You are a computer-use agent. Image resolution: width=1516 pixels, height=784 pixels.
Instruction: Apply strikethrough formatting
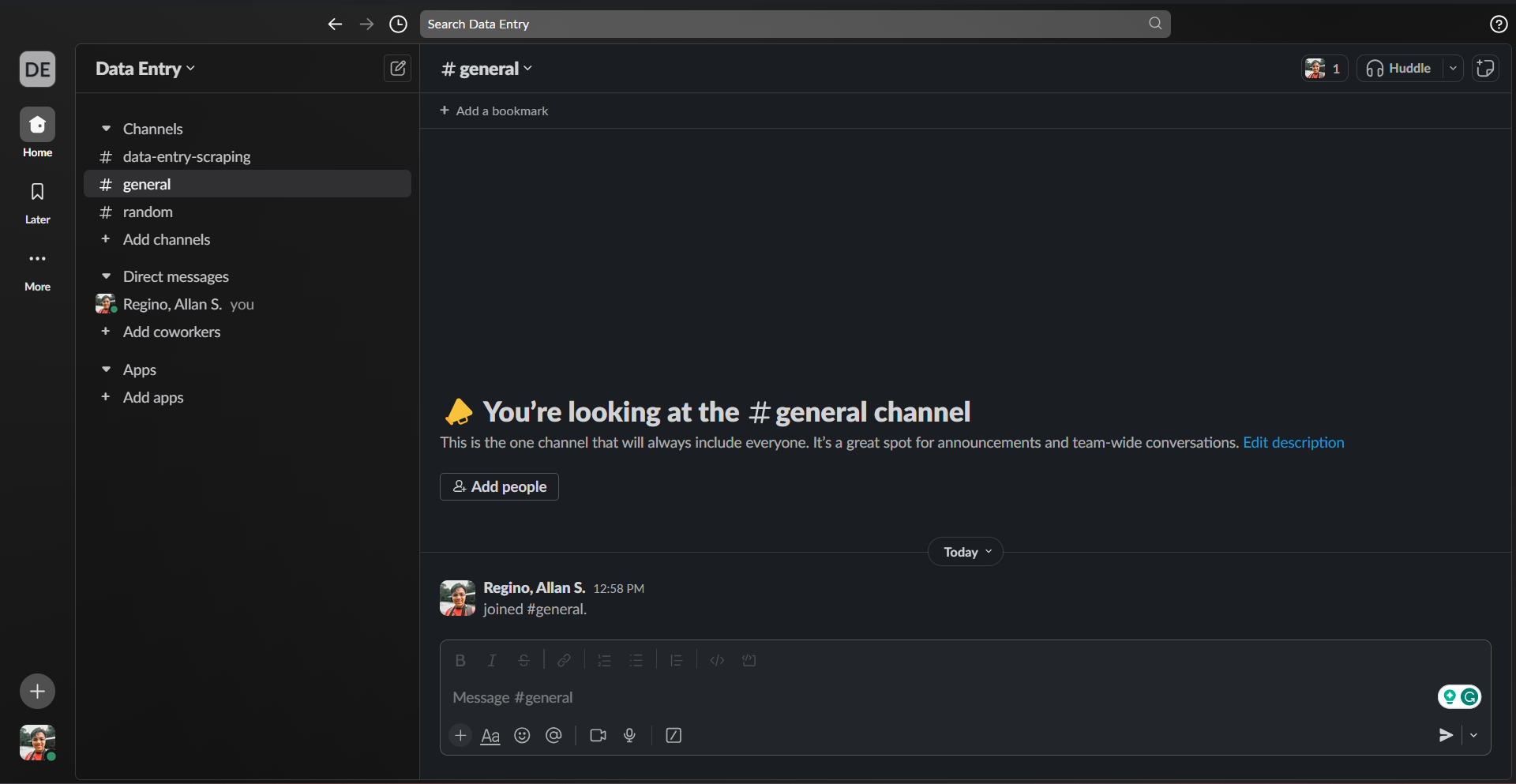click(x=523, y=661)
